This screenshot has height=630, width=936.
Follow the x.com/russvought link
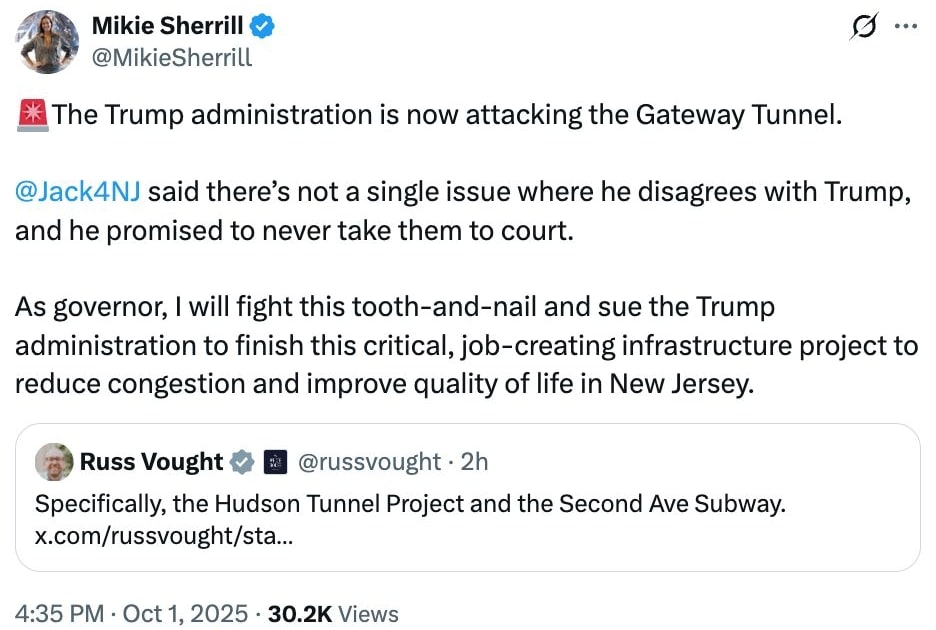165,535
